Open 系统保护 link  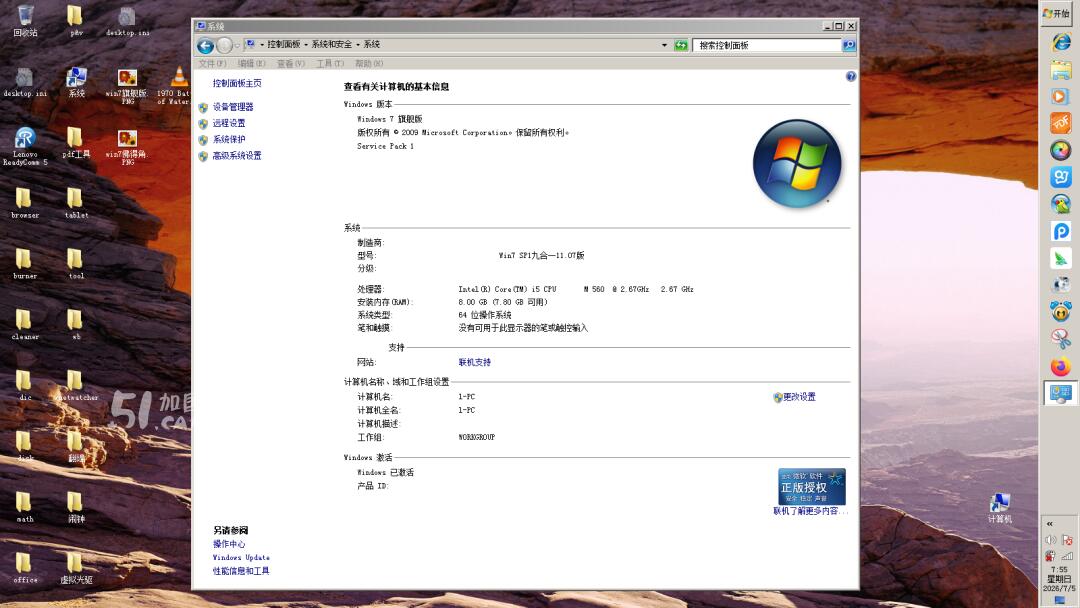tap(229, 139)
